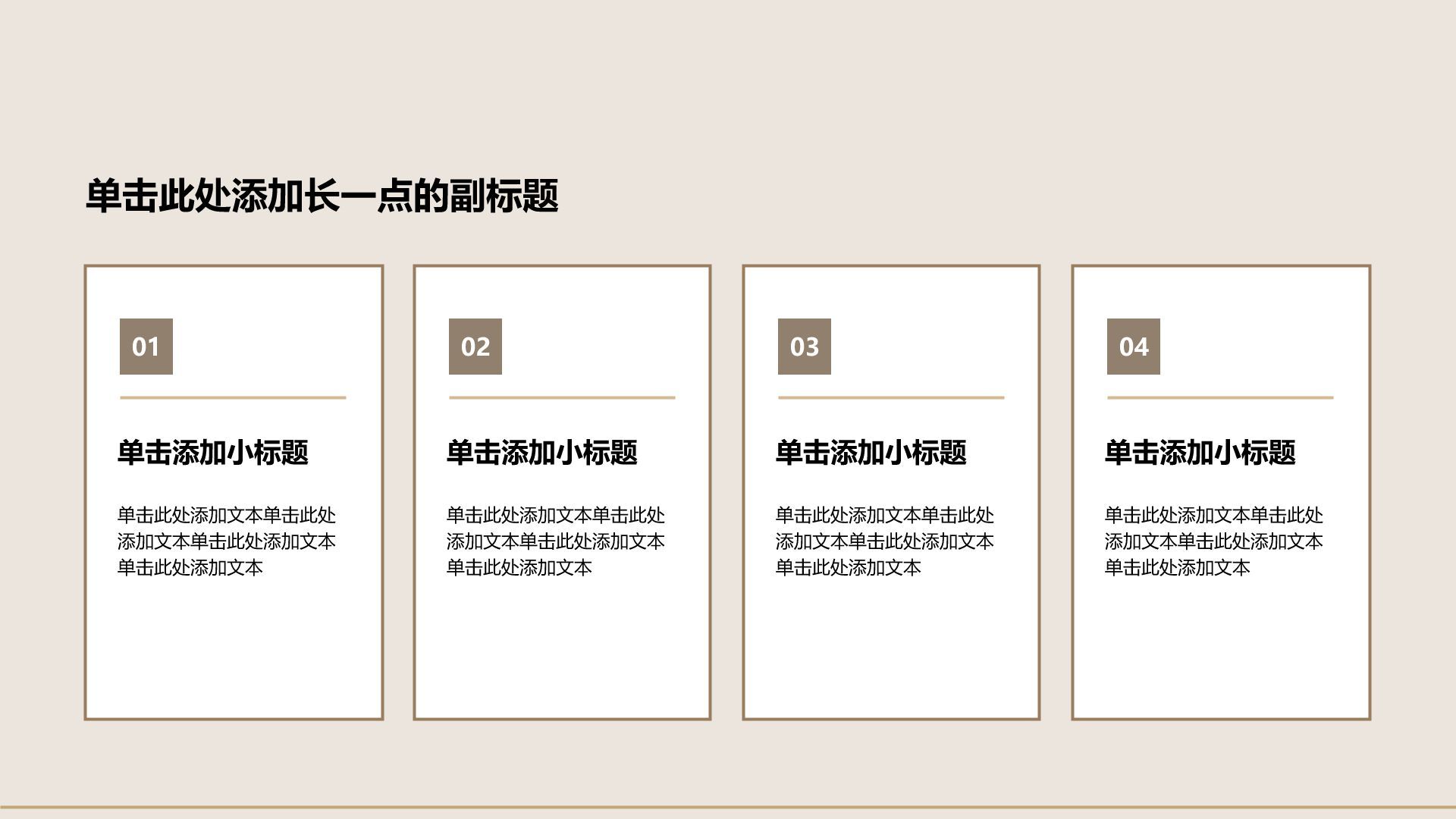
Task: Click body text paragraph in card 02
Action: click(x=556, y=541)
